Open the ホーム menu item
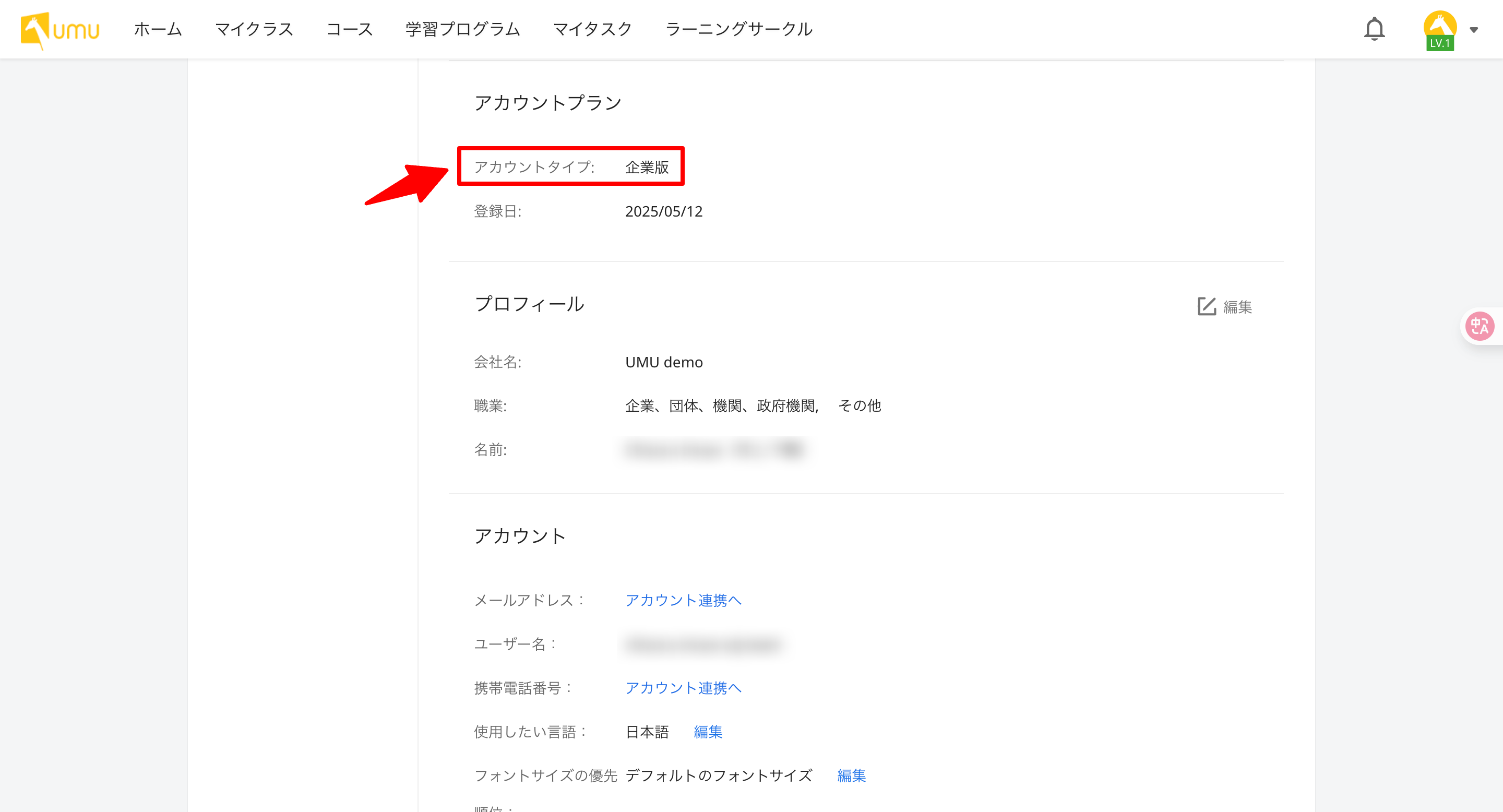Image resolution: width=1503 pixels, height=812 pixels. point(158,29)
